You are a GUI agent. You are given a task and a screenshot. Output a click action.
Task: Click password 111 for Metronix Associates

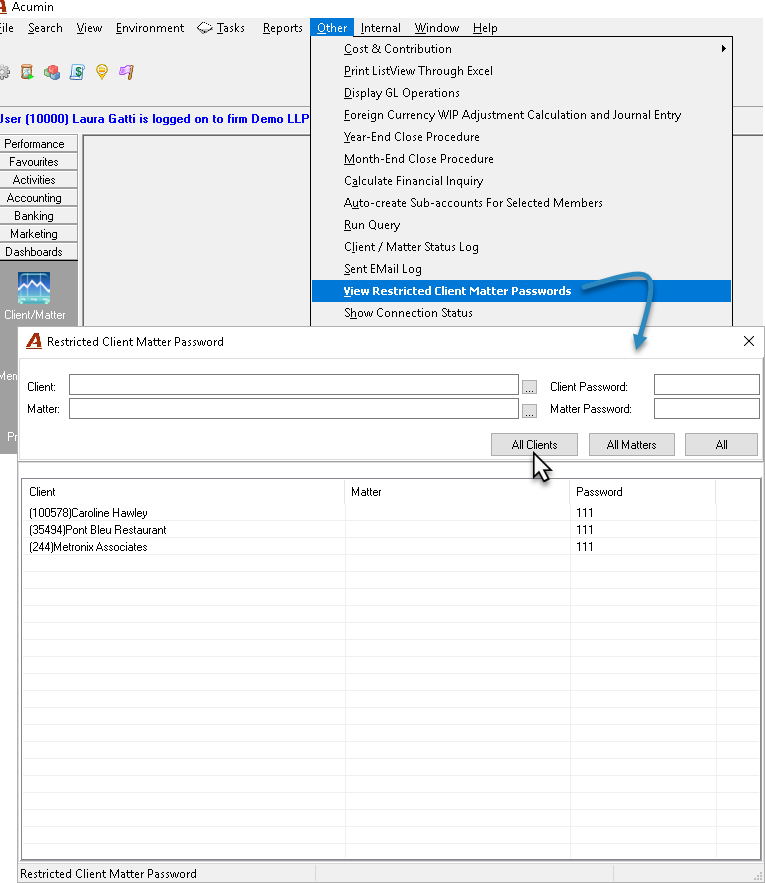point(585,546)
